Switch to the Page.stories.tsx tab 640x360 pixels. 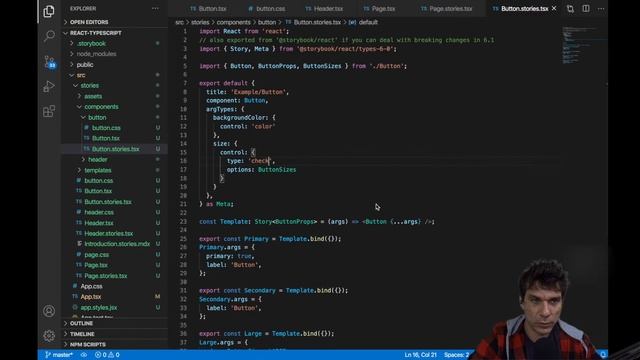coord(446,9)
